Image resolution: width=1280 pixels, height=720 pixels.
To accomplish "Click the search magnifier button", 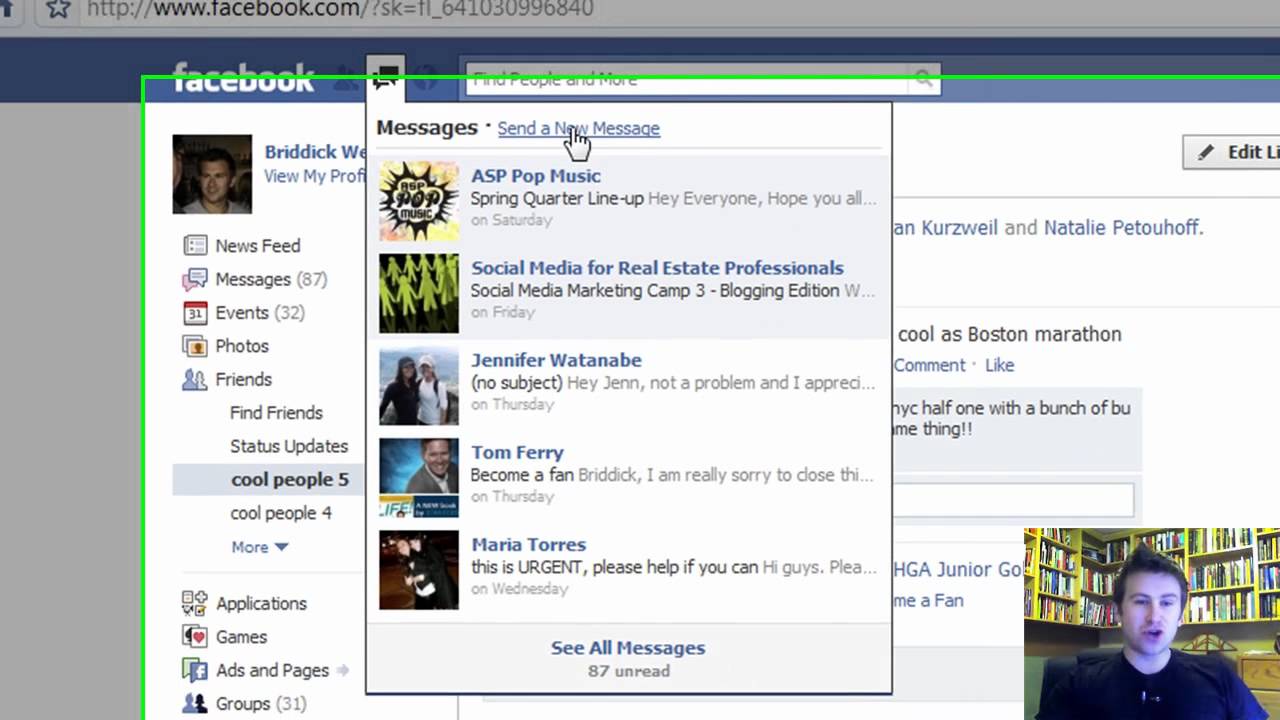I will (x=922, y=79).
